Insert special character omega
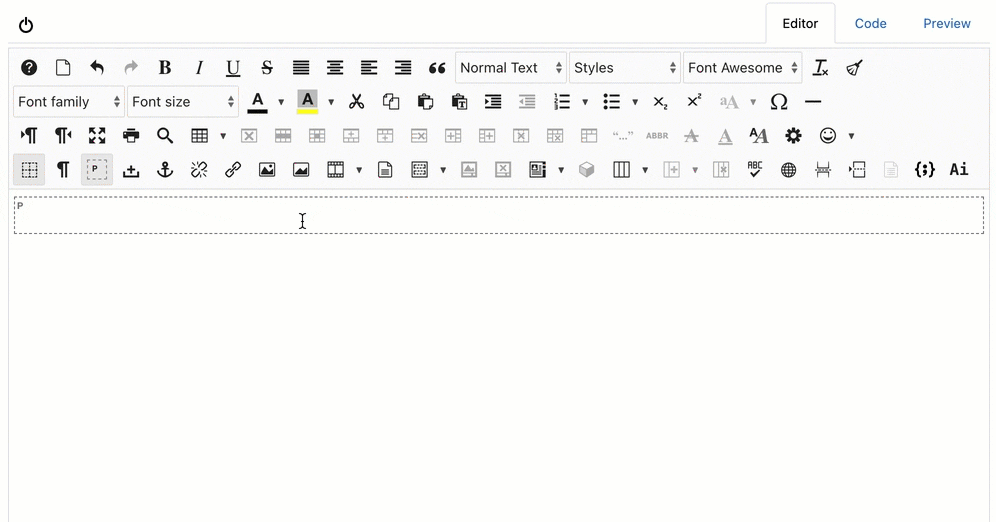This screenshot has width=996, height=522. [x=779, y=102]
